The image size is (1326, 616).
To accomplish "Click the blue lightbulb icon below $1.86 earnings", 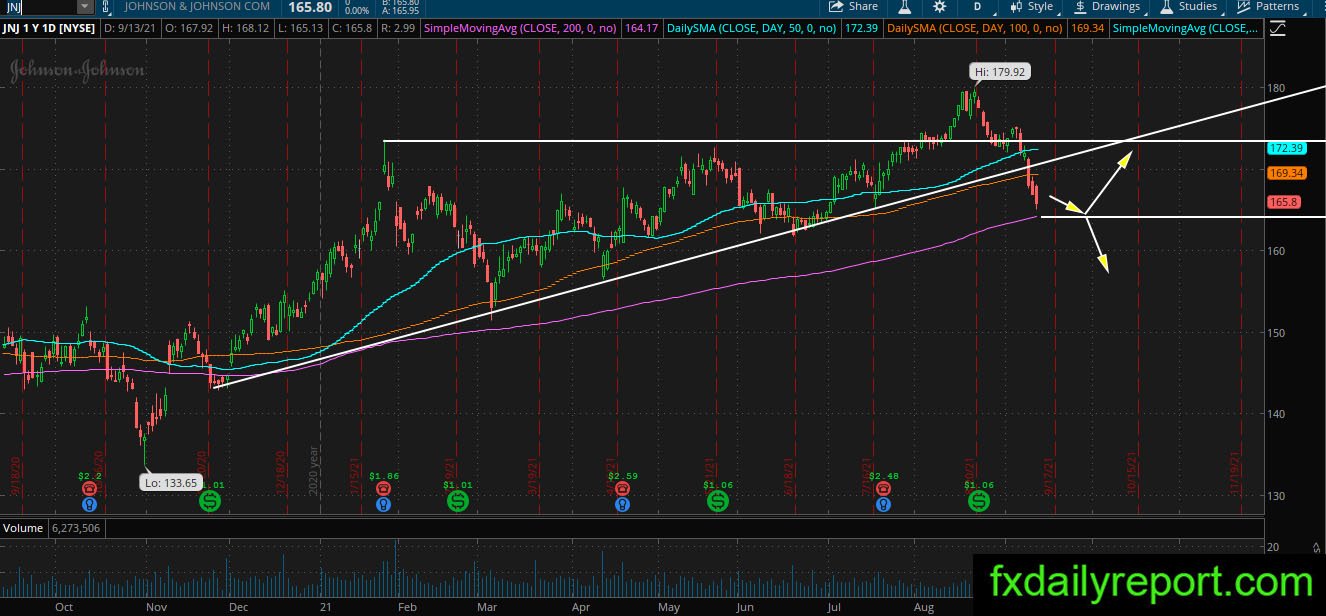I will (x=383, y=506).
